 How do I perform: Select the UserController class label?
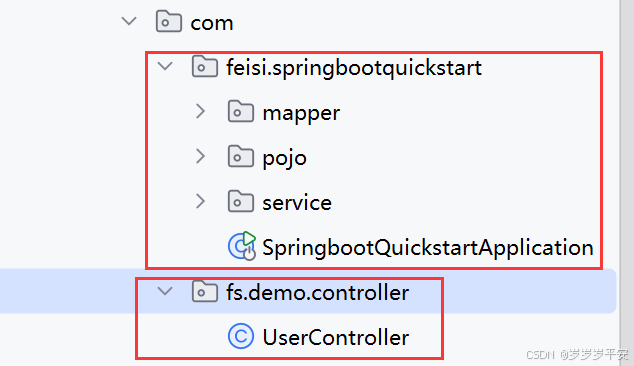tap(336, 337)
